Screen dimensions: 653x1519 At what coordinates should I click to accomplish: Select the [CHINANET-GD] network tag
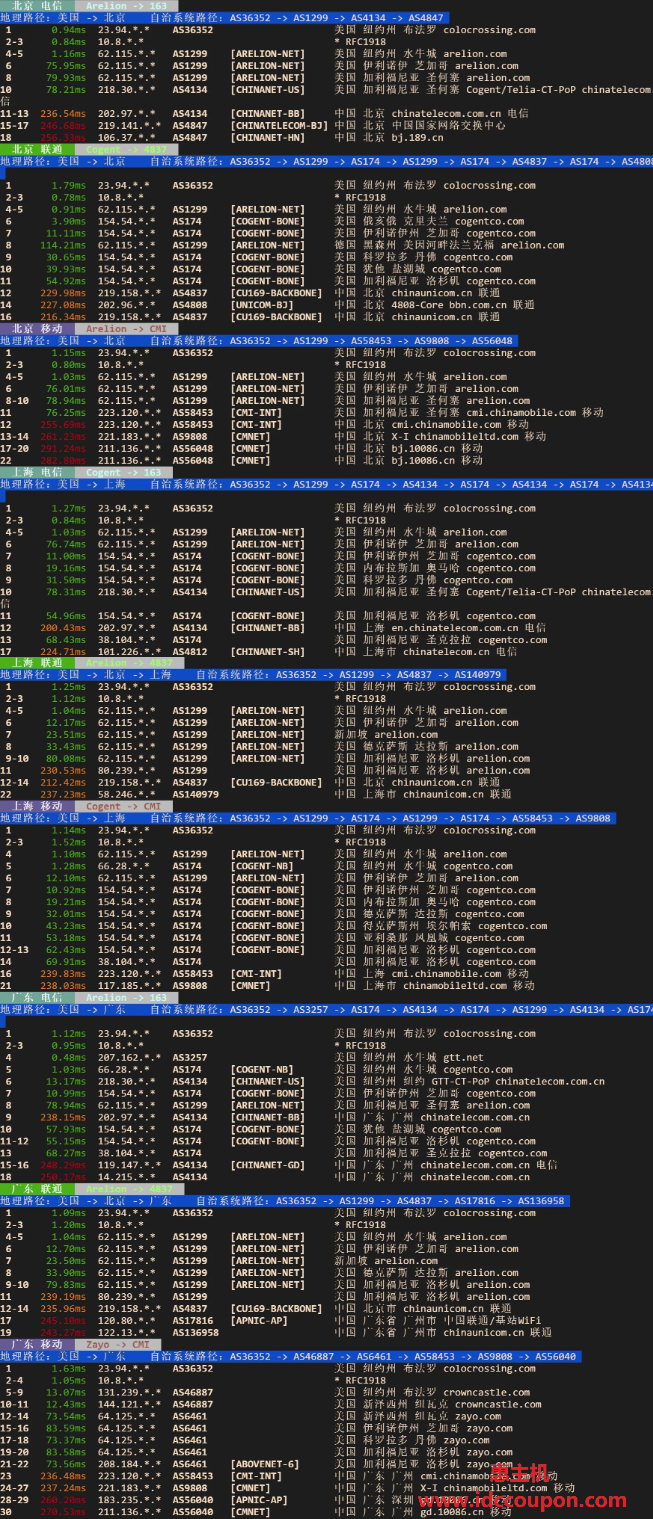267,1166
